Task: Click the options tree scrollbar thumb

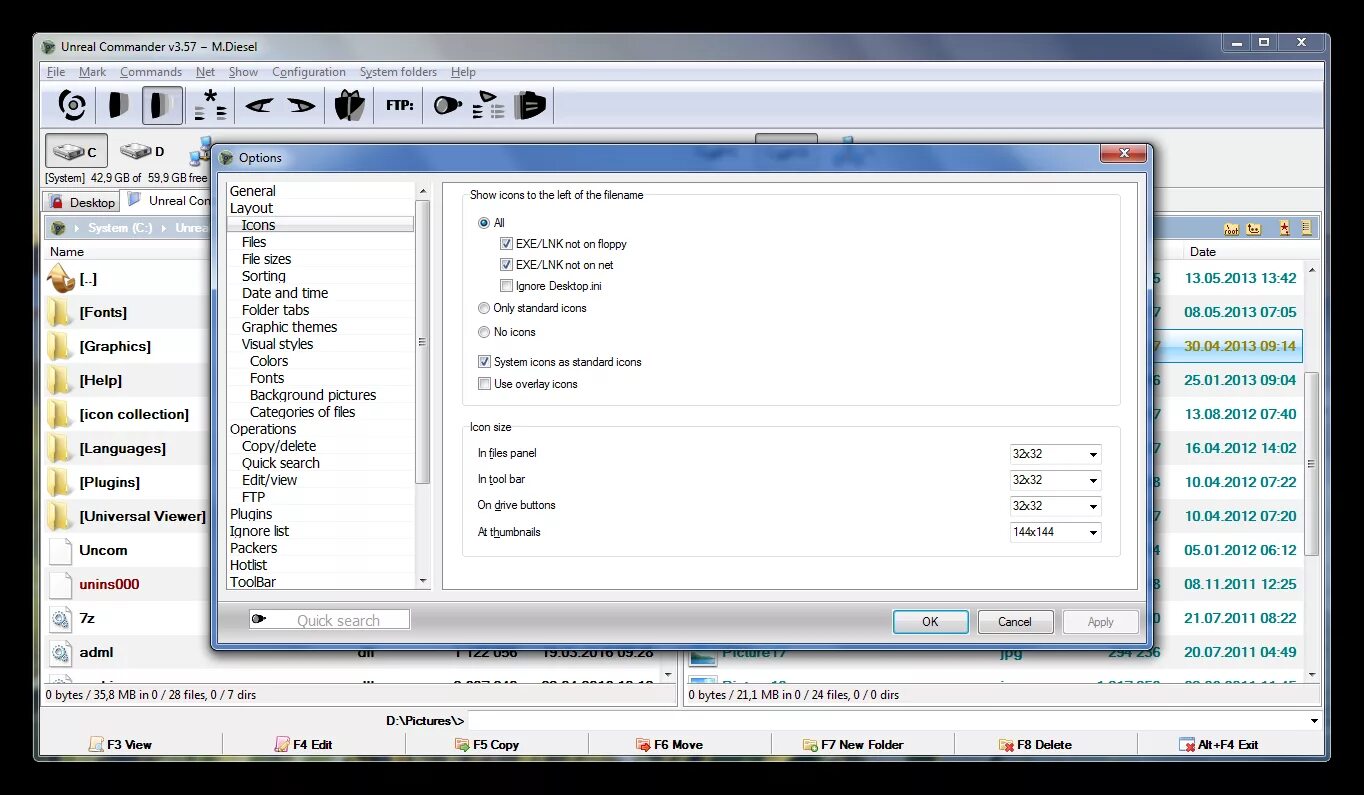Action: coord(422,342)
